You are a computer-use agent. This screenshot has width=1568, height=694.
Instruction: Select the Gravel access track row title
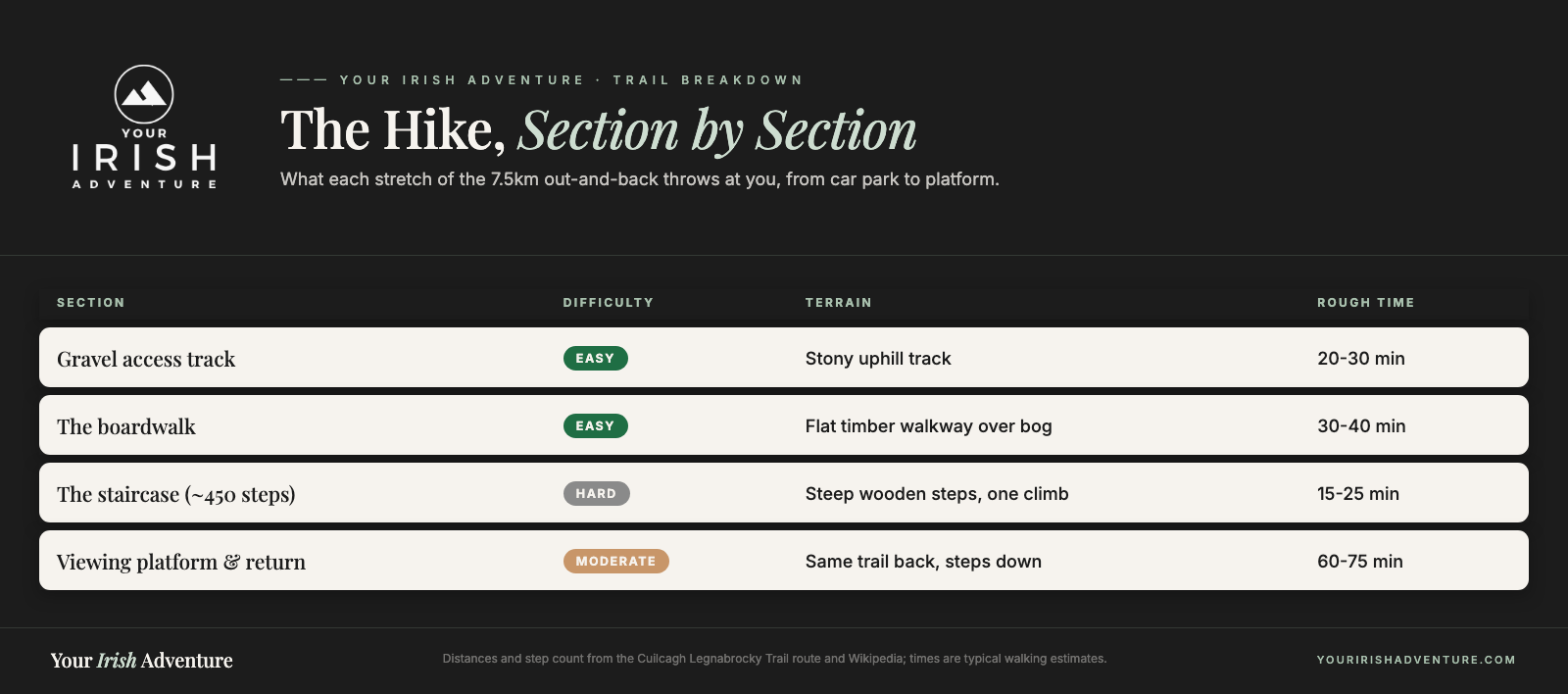146,360
